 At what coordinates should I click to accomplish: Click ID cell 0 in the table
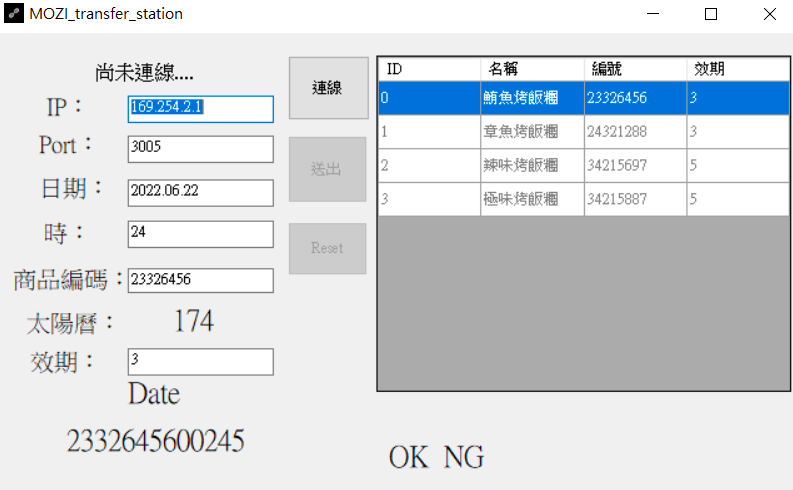429,98
